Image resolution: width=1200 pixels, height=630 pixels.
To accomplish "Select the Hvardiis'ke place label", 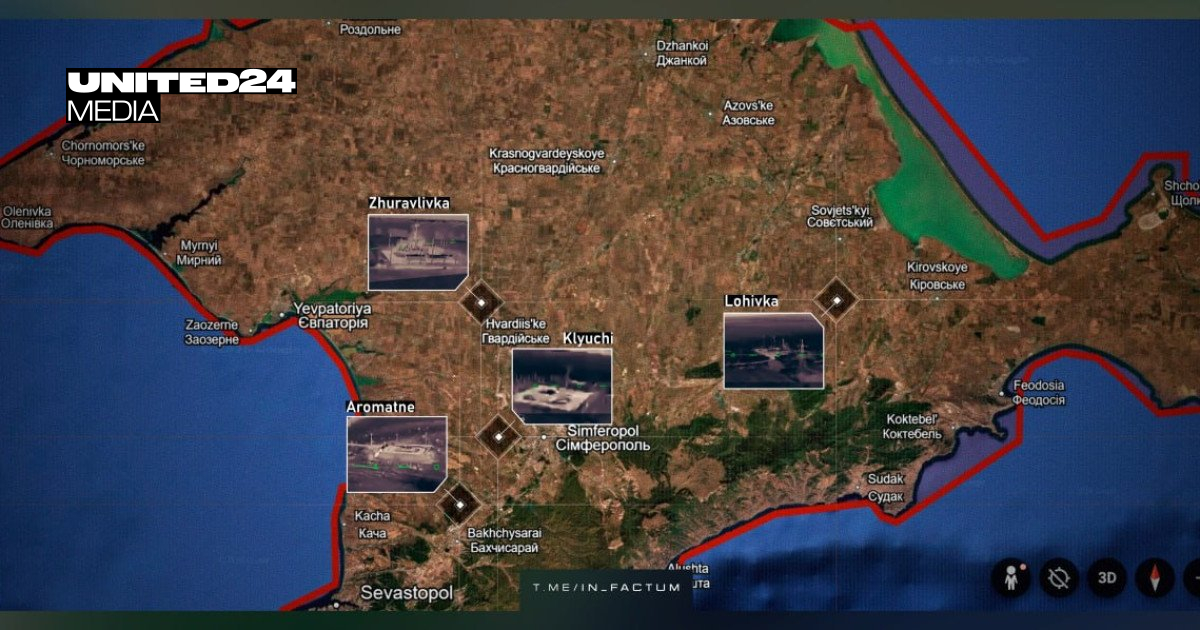I will (x=515, y=331).
